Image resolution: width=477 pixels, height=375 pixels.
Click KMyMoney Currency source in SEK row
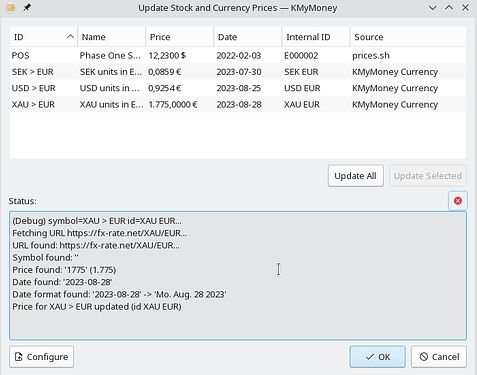tap(408, 72)
